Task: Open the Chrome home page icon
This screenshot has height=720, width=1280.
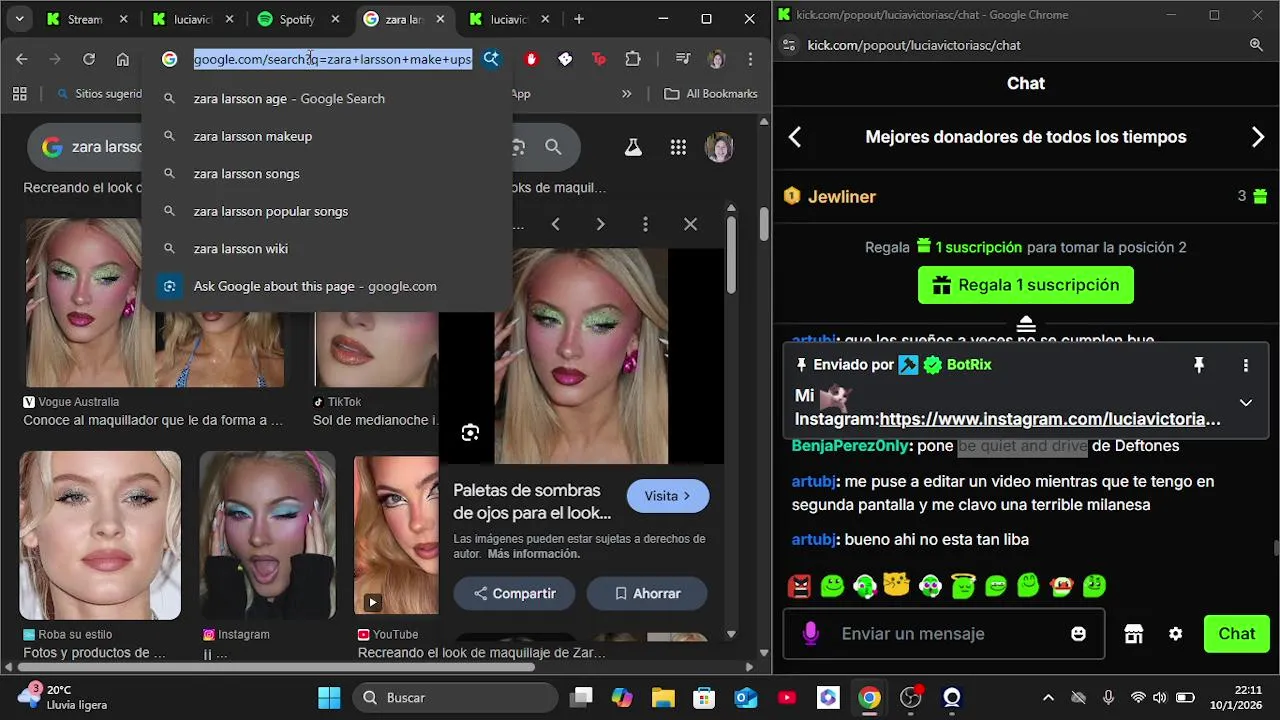Action: pos(122,59)
